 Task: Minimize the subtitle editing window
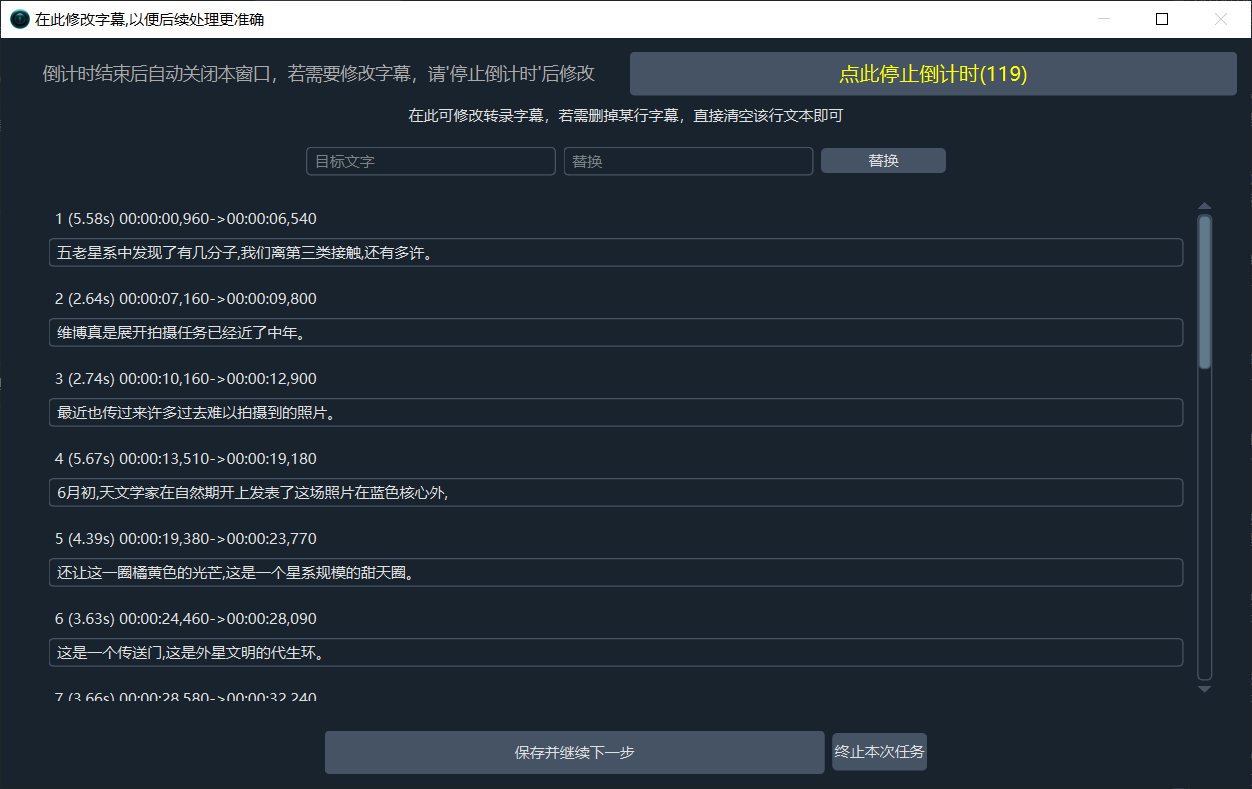(1104, 19)
